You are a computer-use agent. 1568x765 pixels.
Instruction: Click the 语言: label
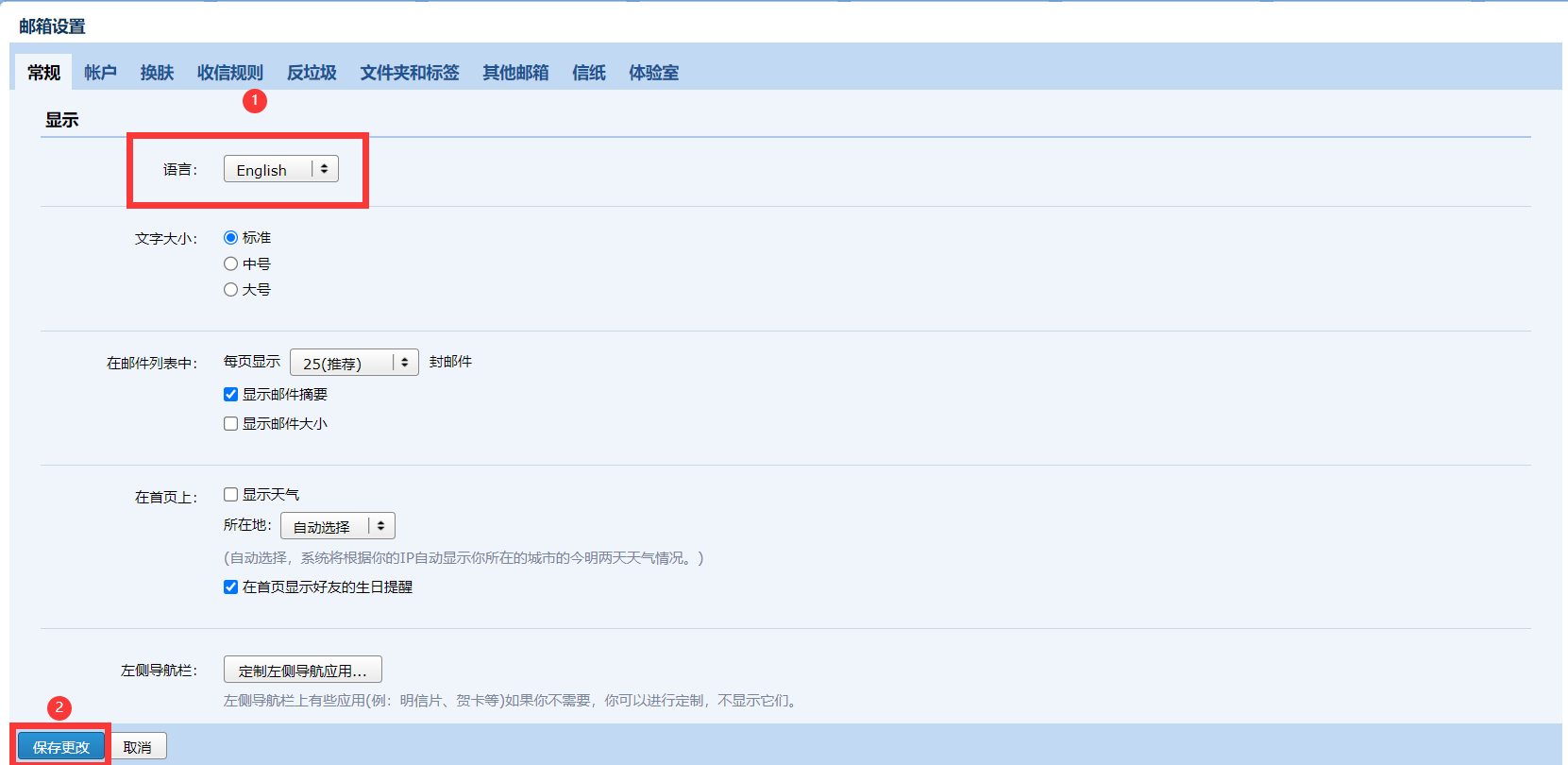[x=180, y=170]
